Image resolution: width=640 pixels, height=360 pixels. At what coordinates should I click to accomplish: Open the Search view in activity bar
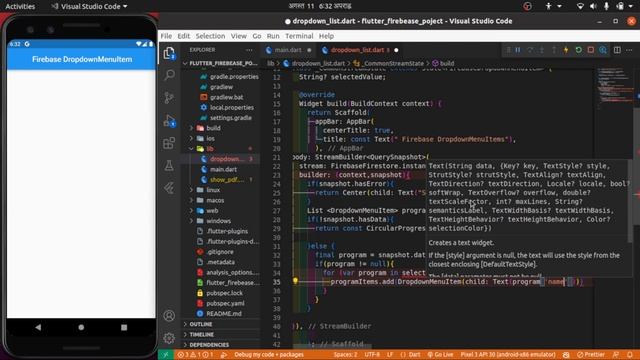(x=169, y=75)
